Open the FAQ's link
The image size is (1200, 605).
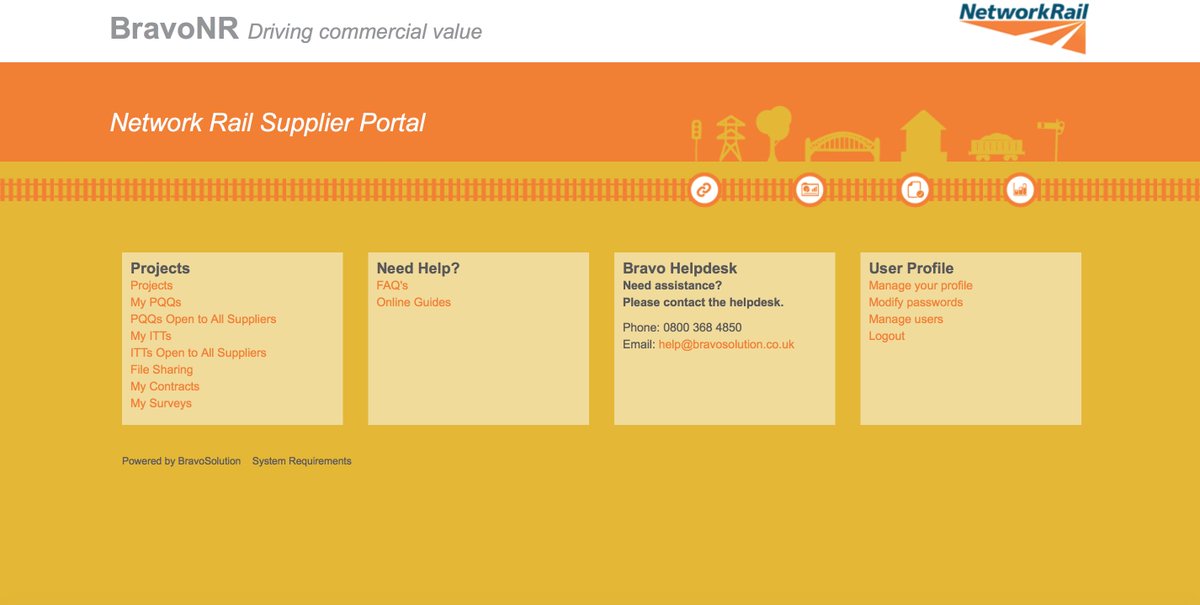coord(392,286)
